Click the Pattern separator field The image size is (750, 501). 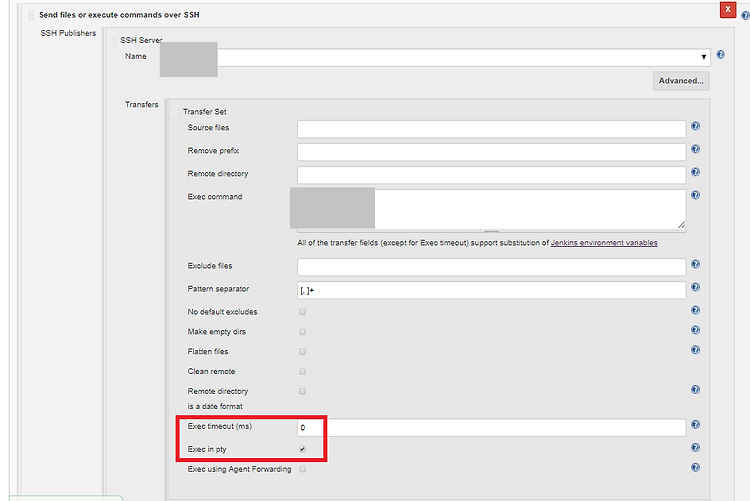[x=491, y=290]
